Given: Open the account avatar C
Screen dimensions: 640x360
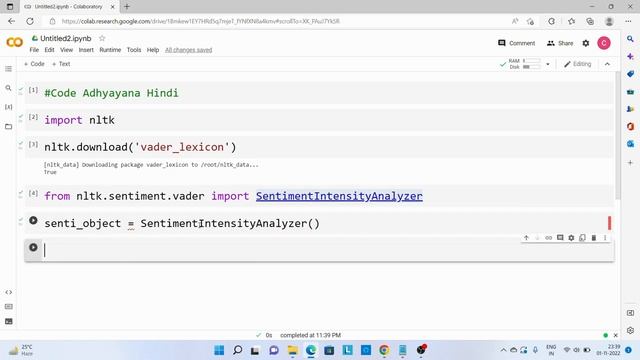Looking at the screenshot, I should 604,43.
